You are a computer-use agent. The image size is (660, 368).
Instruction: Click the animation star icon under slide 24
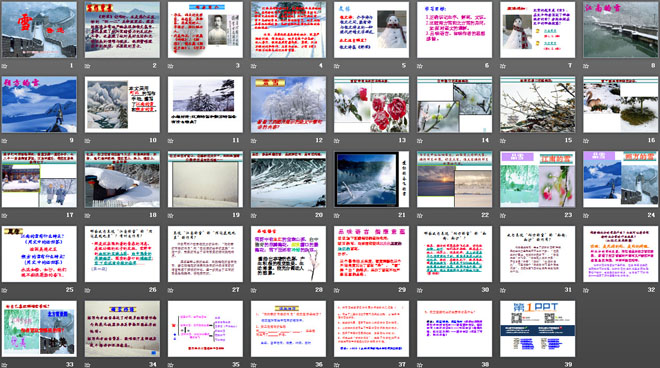[586, 216]
